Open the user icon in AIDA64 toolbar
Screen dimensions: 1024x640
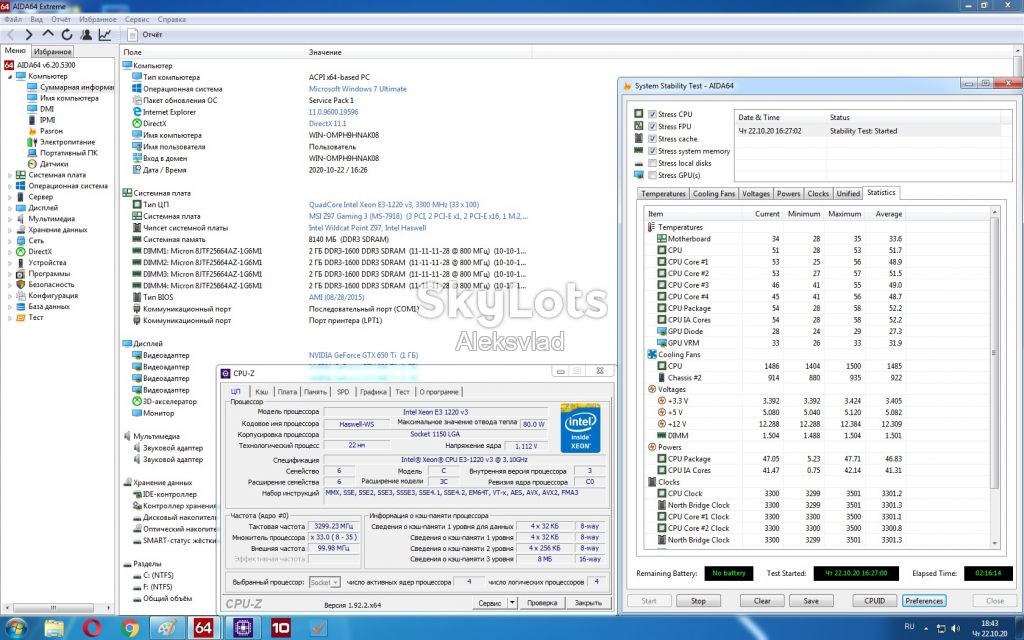86,35
